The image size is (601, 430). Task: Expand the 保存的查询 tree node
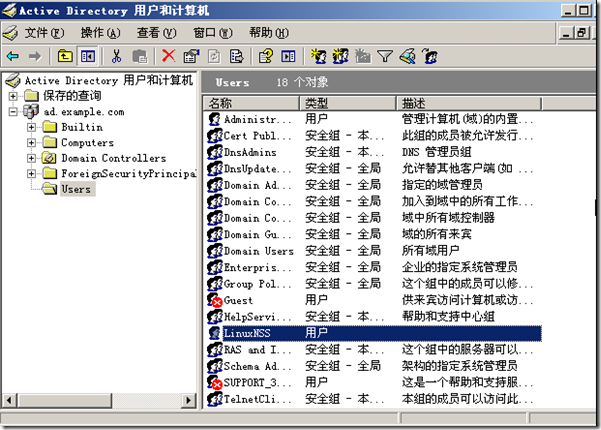point(13,96)
